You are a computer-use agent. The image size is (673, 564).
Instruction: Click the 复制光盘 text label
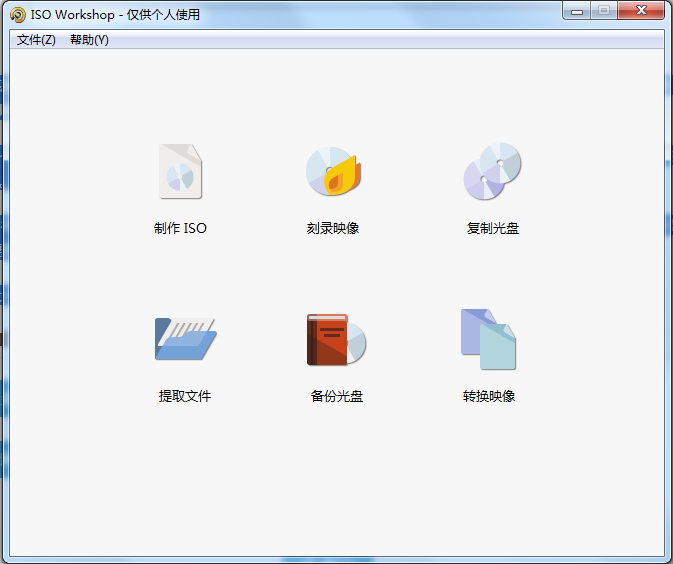click(493, 228)
